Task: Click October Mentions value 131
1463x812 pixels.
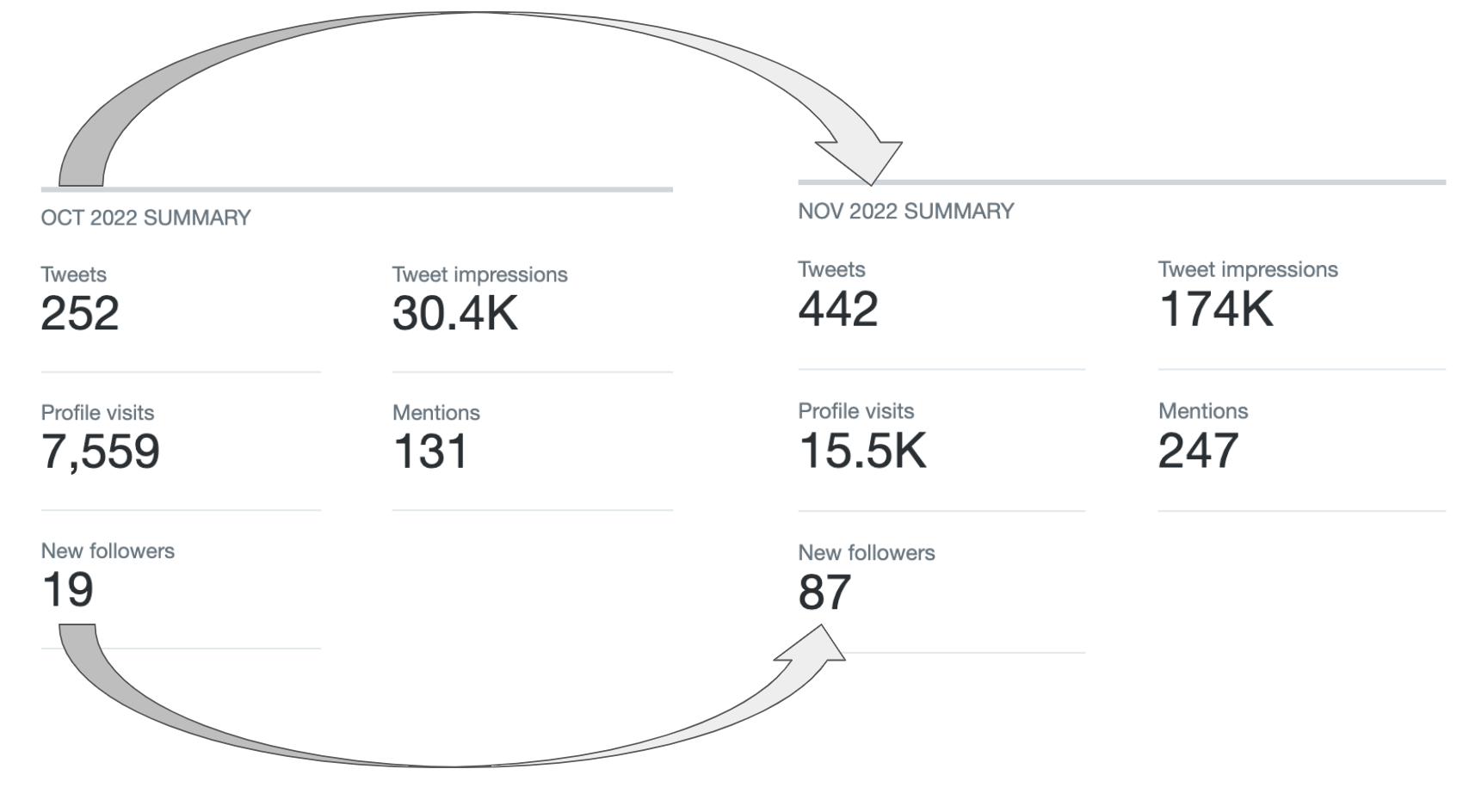Action: pos(430,452)
